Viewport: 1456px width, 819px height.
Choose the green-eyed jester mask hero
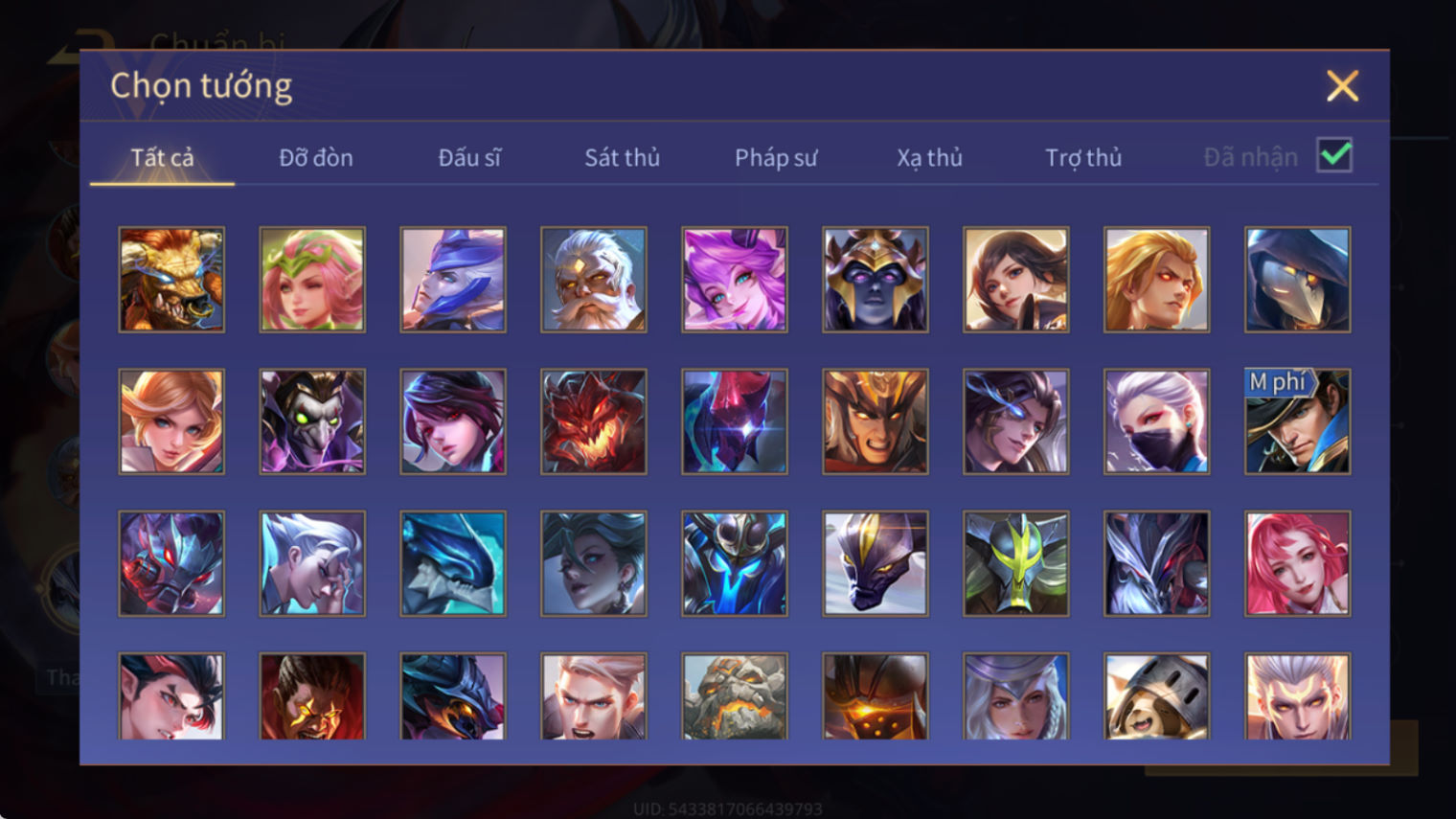coord(312,421)
